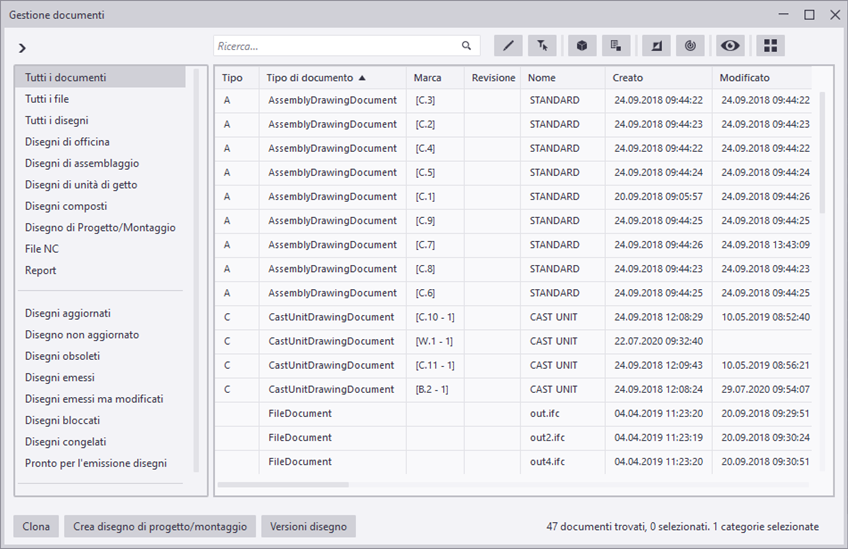The width and height of the screenshot is (848, 549).
Task: Sort by the Modificato column header
Action: tap(762, 78)
